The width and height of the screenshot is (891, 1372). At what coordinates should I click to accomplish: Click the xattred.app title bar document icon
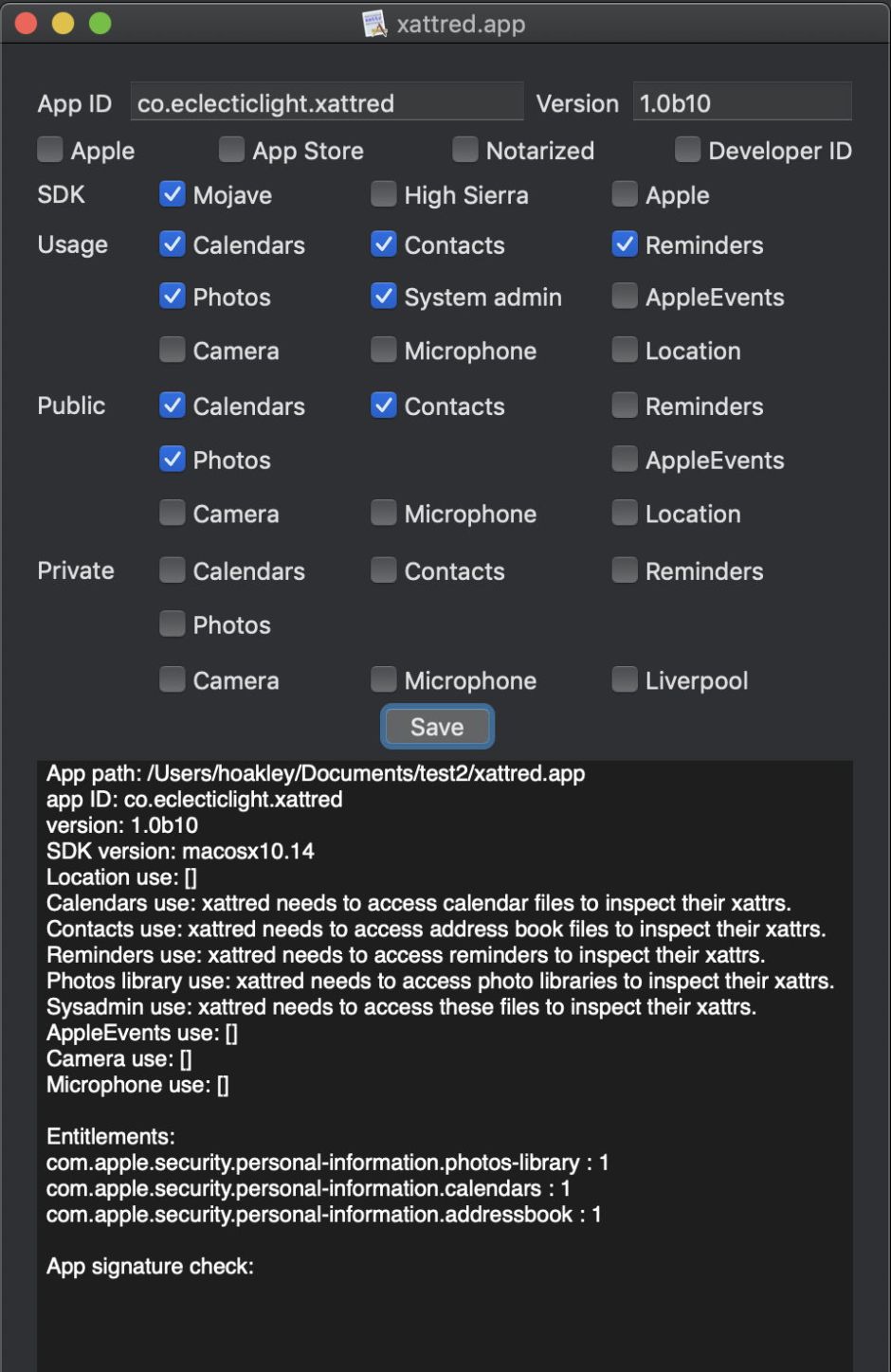click(375, 24)
